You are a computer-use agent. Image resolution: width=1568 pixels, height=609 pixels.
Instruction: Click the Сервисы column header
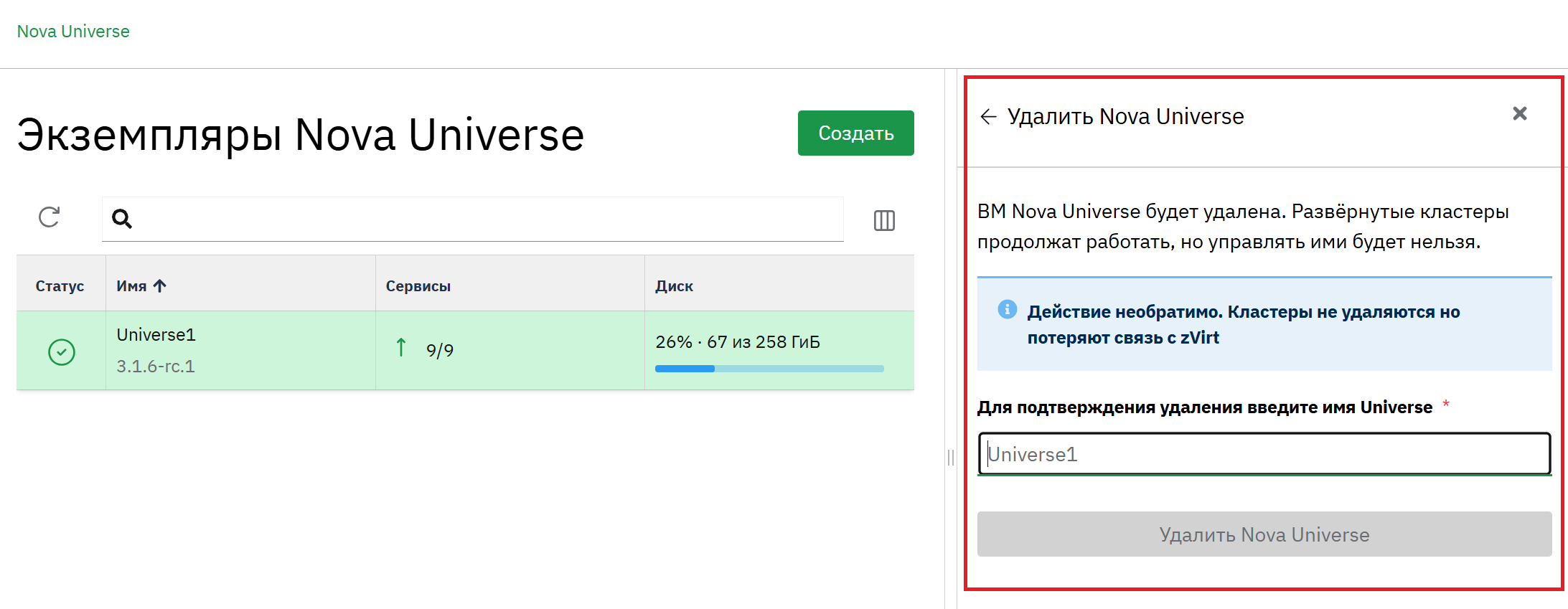(x=418, y=286)
